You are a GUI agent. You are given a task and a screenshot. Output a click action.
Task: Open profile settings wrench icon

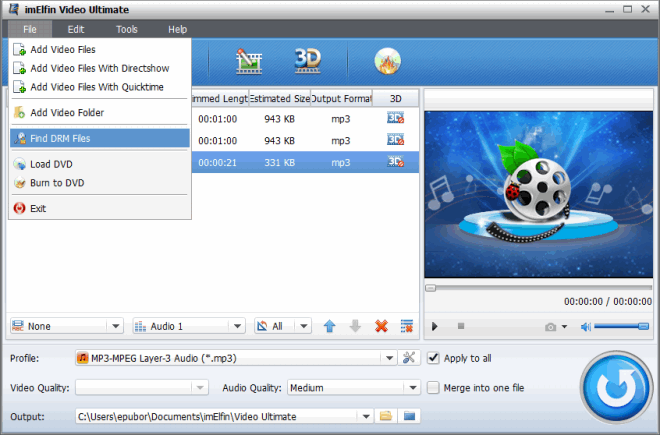click(409, 358)
